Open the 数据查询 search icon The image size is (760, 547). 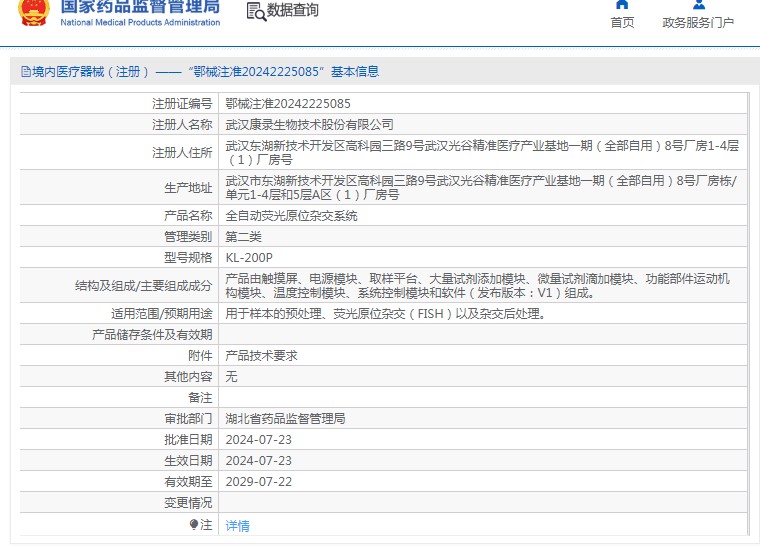coord(256,12)
